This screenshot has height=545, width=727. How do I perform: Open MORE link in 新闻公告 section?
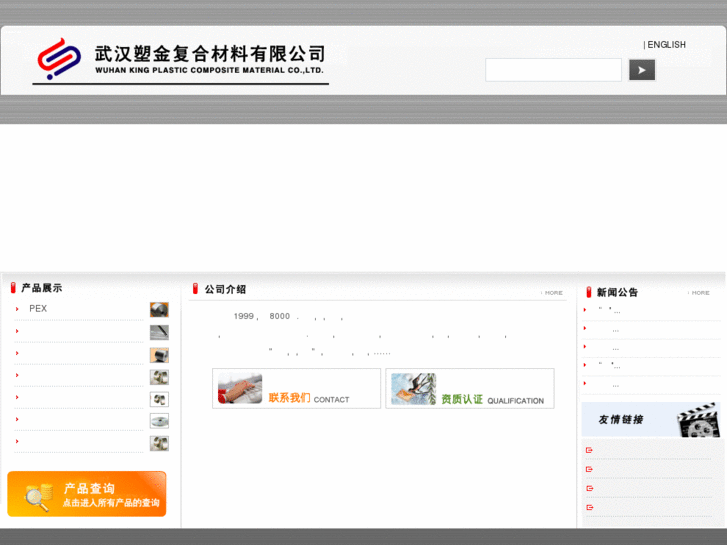[x=699, y=293]
